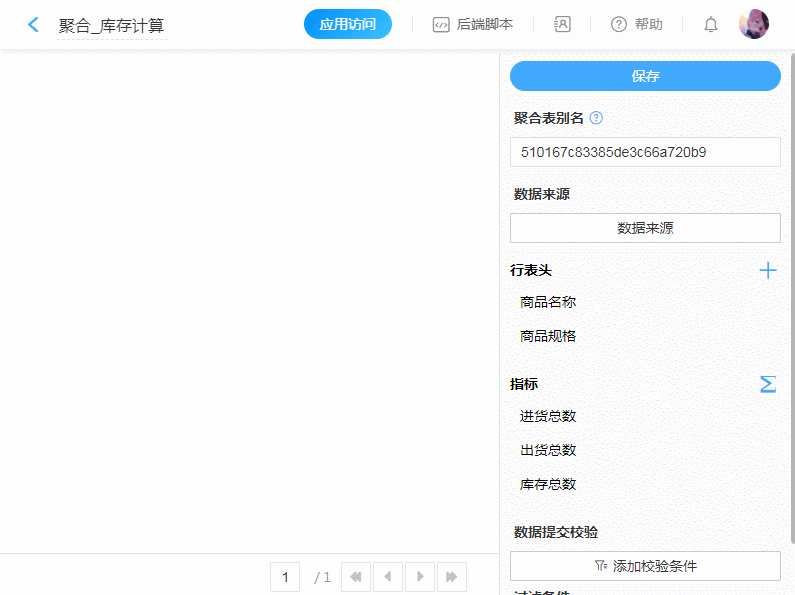Open the 数据来源 data source button

[645, 228]
